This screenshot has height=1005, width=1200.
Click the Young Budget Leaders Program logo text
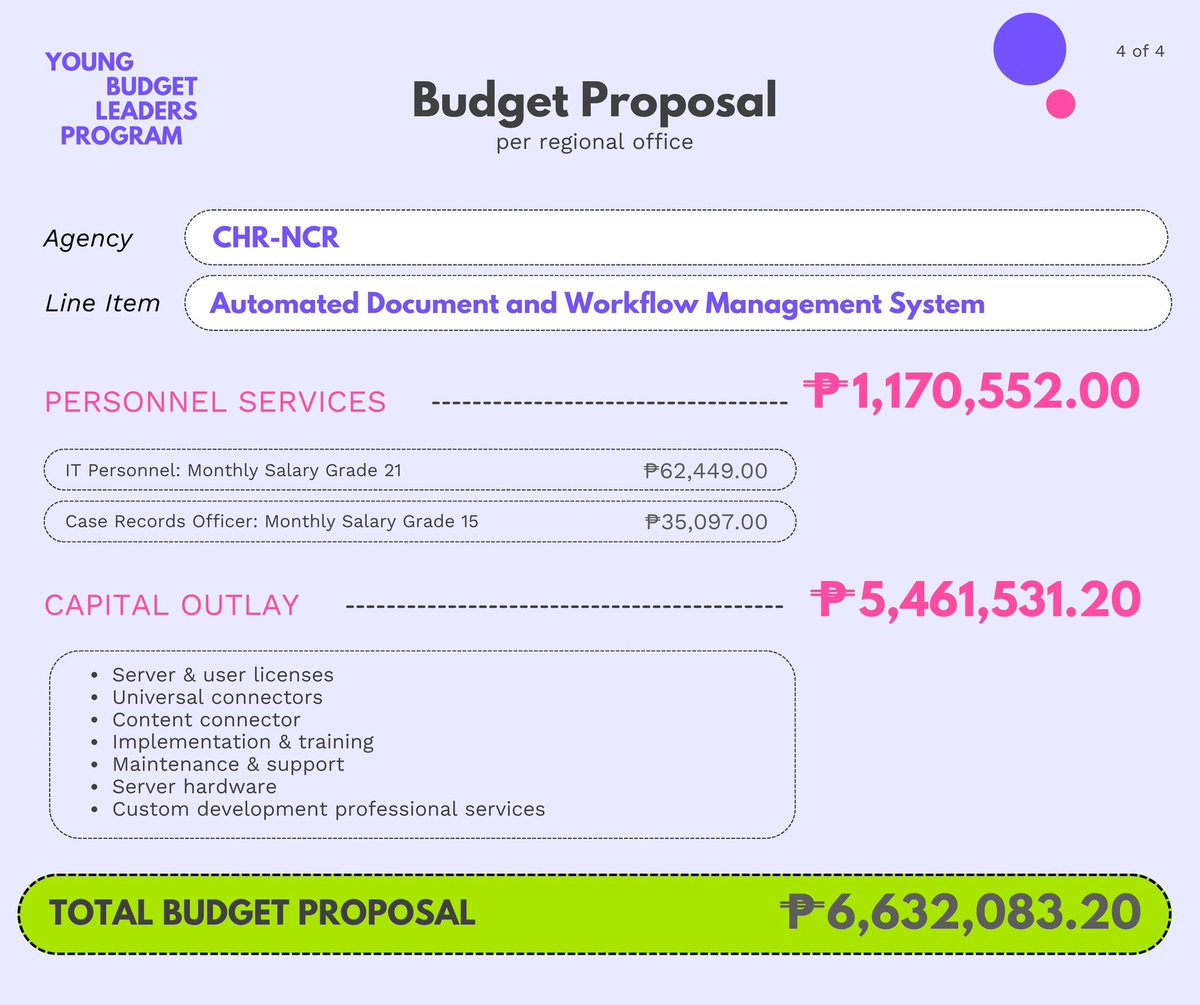click(121, 99)
